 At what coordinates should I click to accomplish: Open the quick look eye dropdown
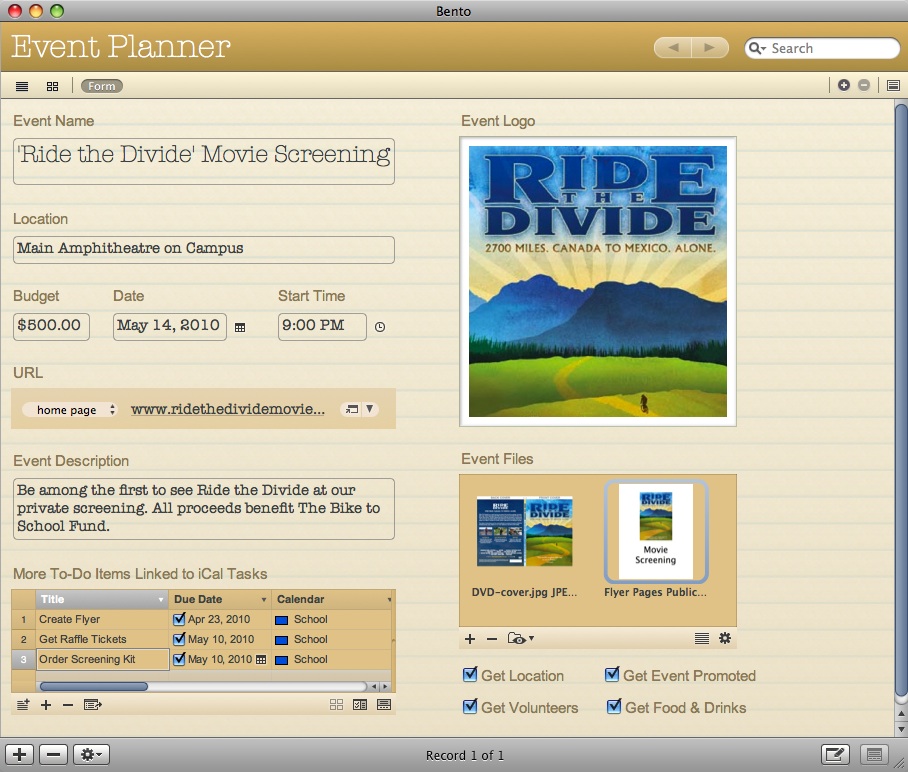point(520,639)
